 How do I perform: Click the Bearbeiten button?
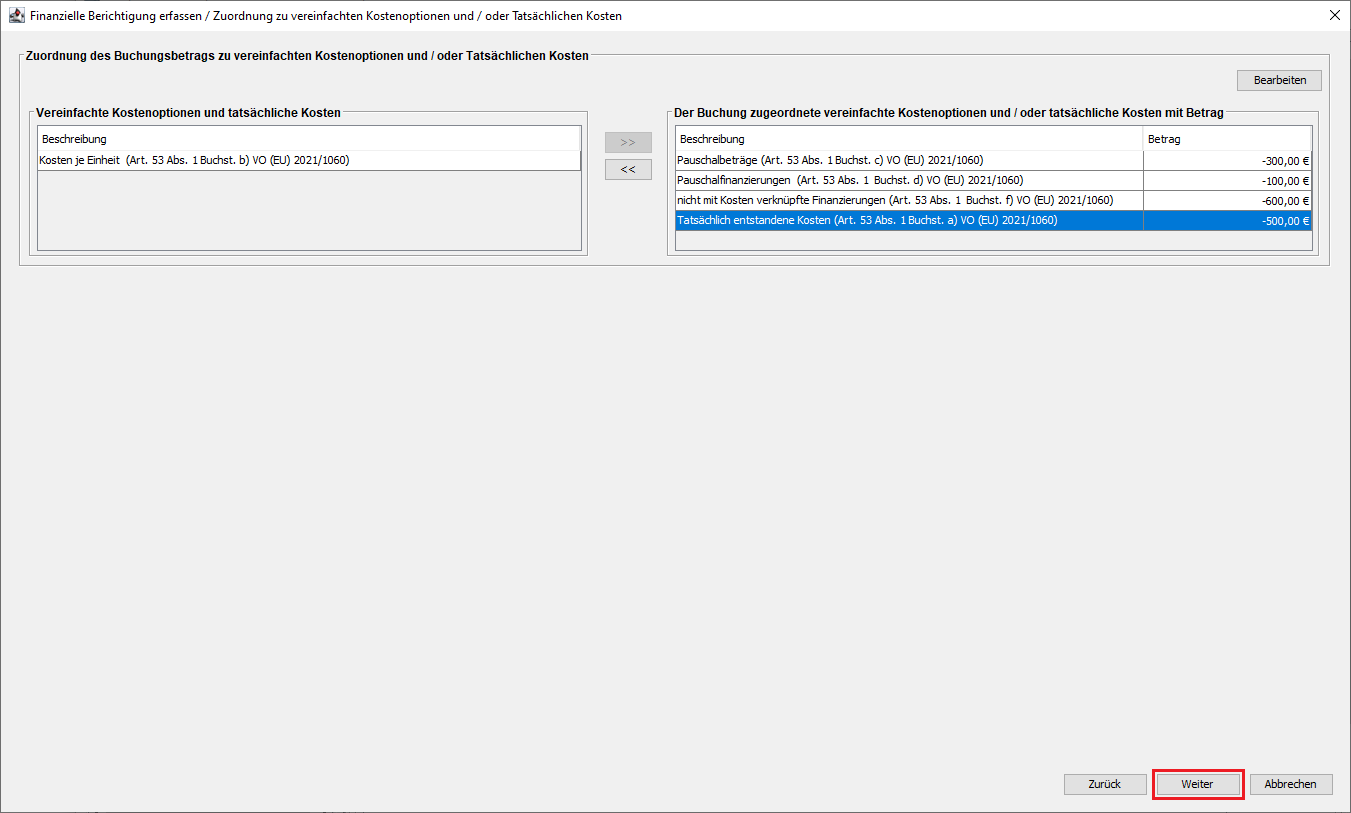pyautogui.click(x=1279, y=80)
